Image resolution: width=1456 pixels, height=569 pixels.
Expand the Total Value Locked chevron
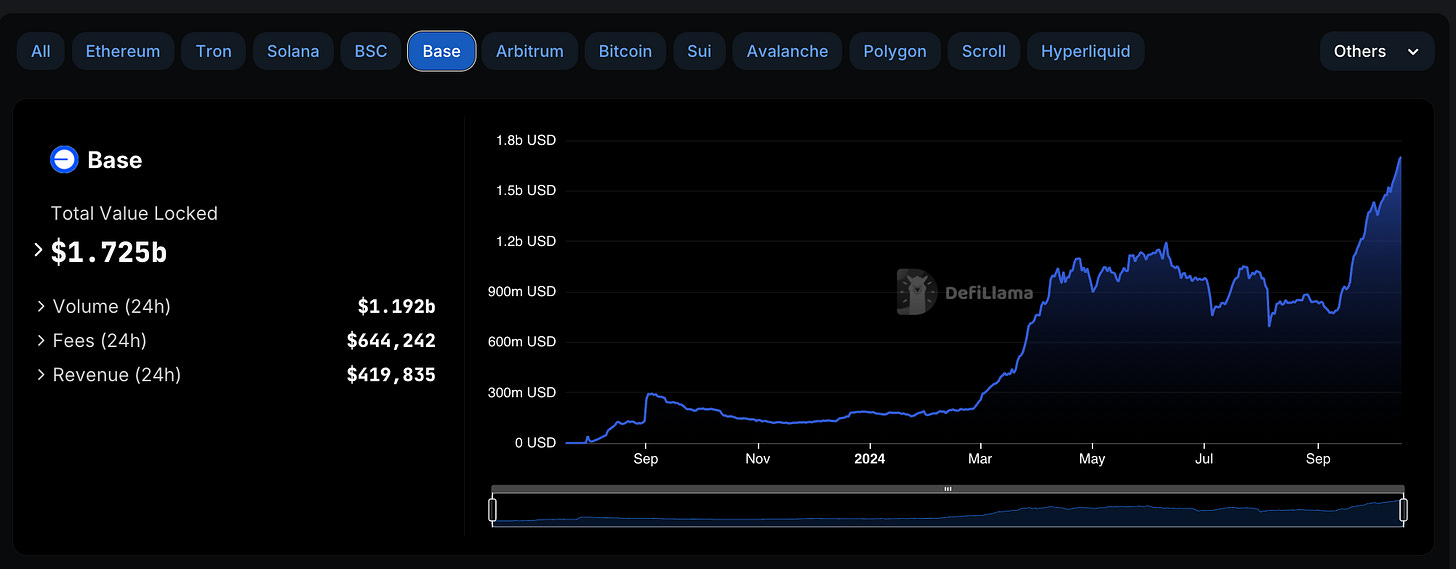(39, 250)
